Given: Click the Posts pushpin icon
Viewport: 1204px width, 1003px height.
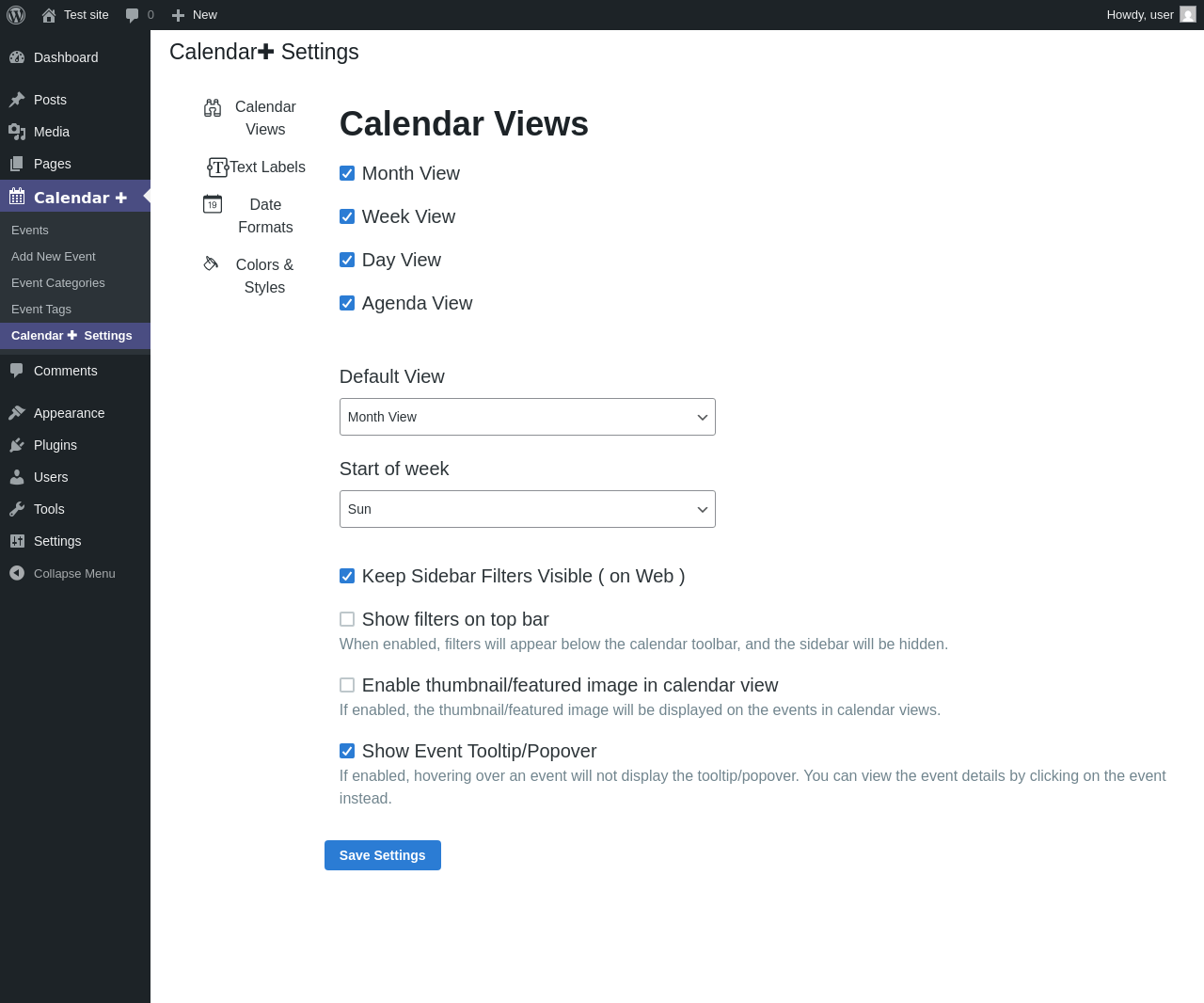Looking at the screenshot, I should [17, 100].
